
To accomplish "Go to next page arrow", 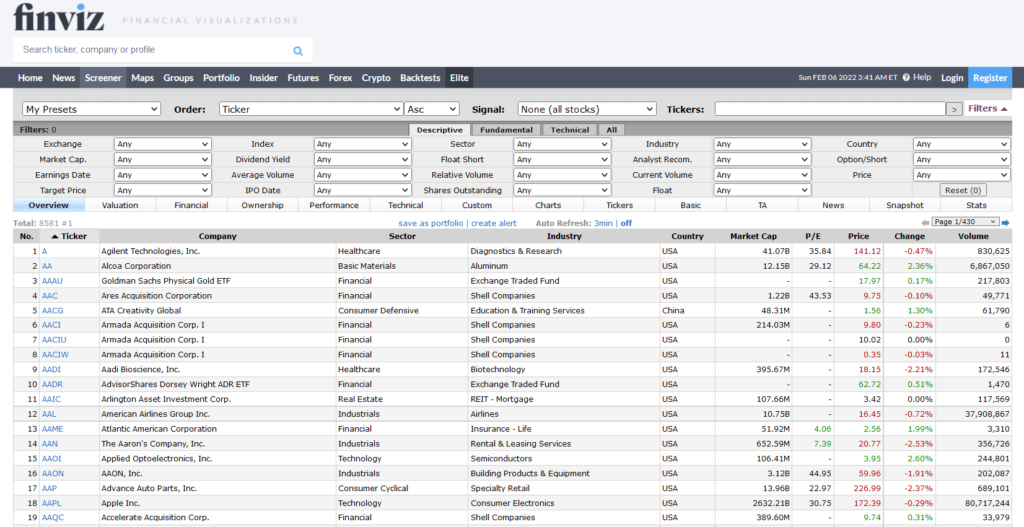I will point(1006,222).
